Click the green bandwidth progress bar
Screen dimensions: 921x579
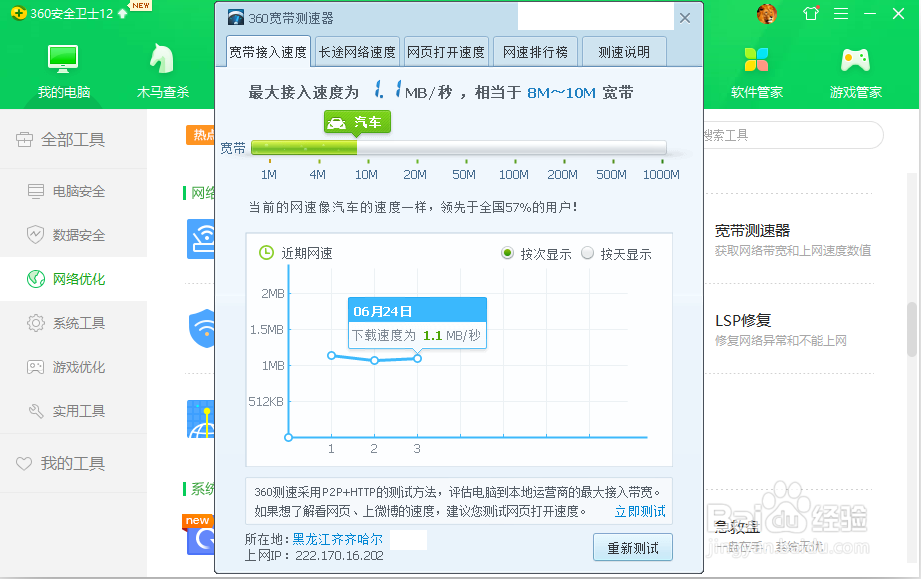click(304, 147)
